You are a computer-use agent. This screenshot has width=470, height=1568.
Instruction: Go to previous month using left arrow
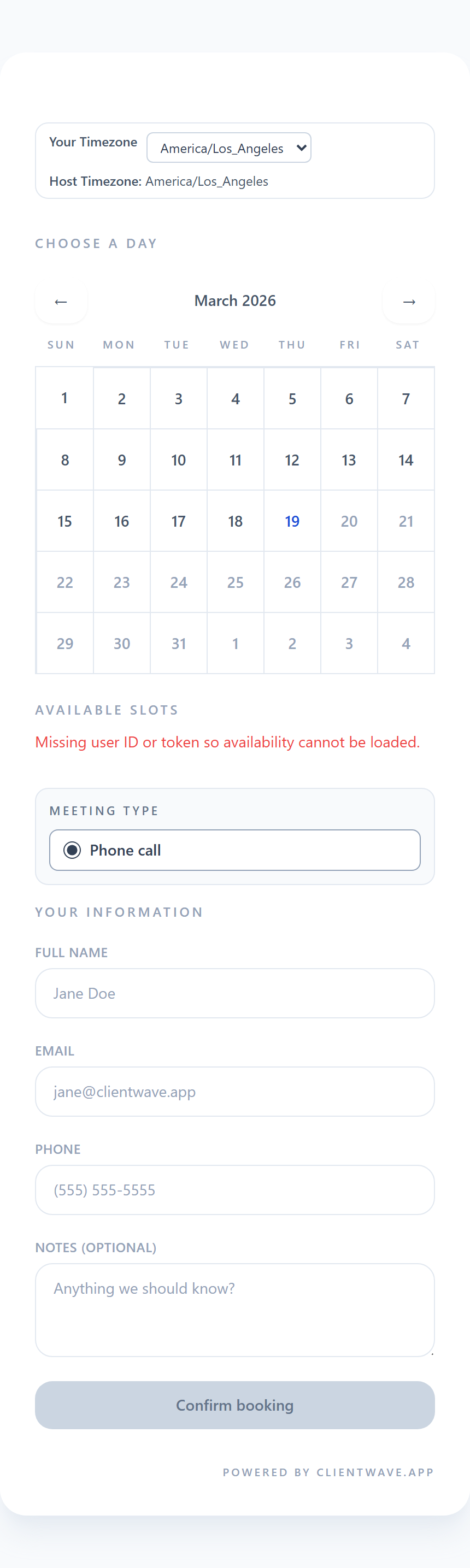(x=61, y=302)
